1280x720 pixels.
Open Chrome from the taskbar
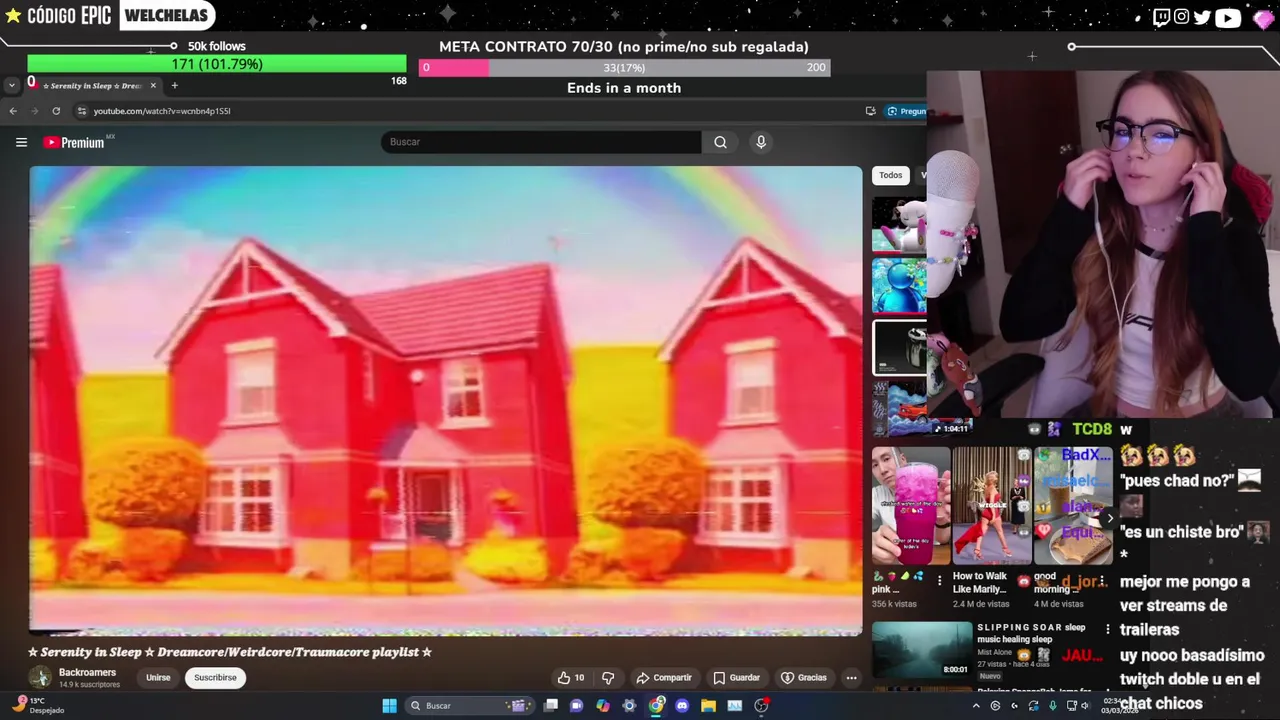click(656, 705)
